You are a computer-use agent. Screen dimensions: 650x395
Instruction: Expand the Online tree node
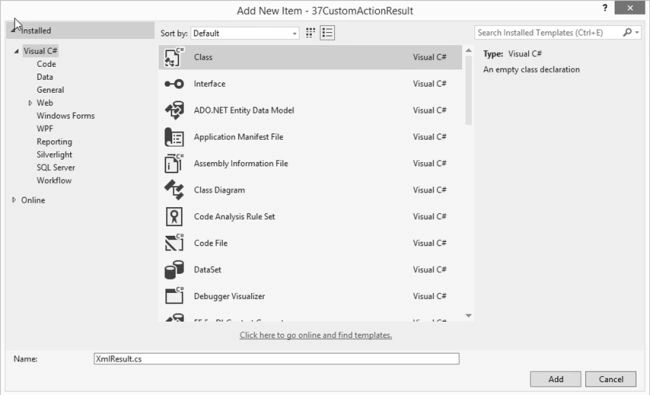click(x=14, y=200)
